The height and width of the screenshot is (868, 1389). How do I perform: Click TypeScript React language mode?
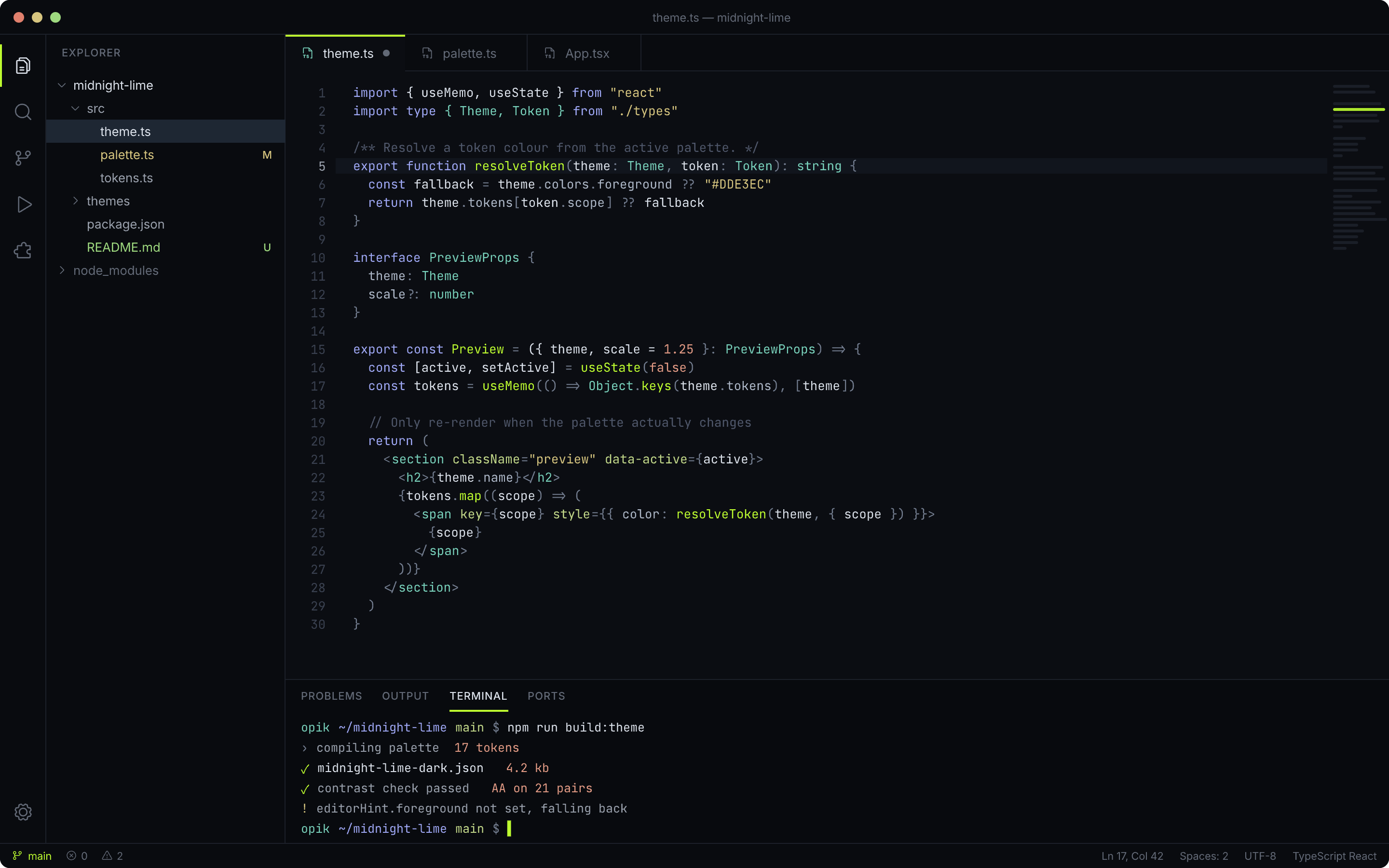pos(1334,856)
